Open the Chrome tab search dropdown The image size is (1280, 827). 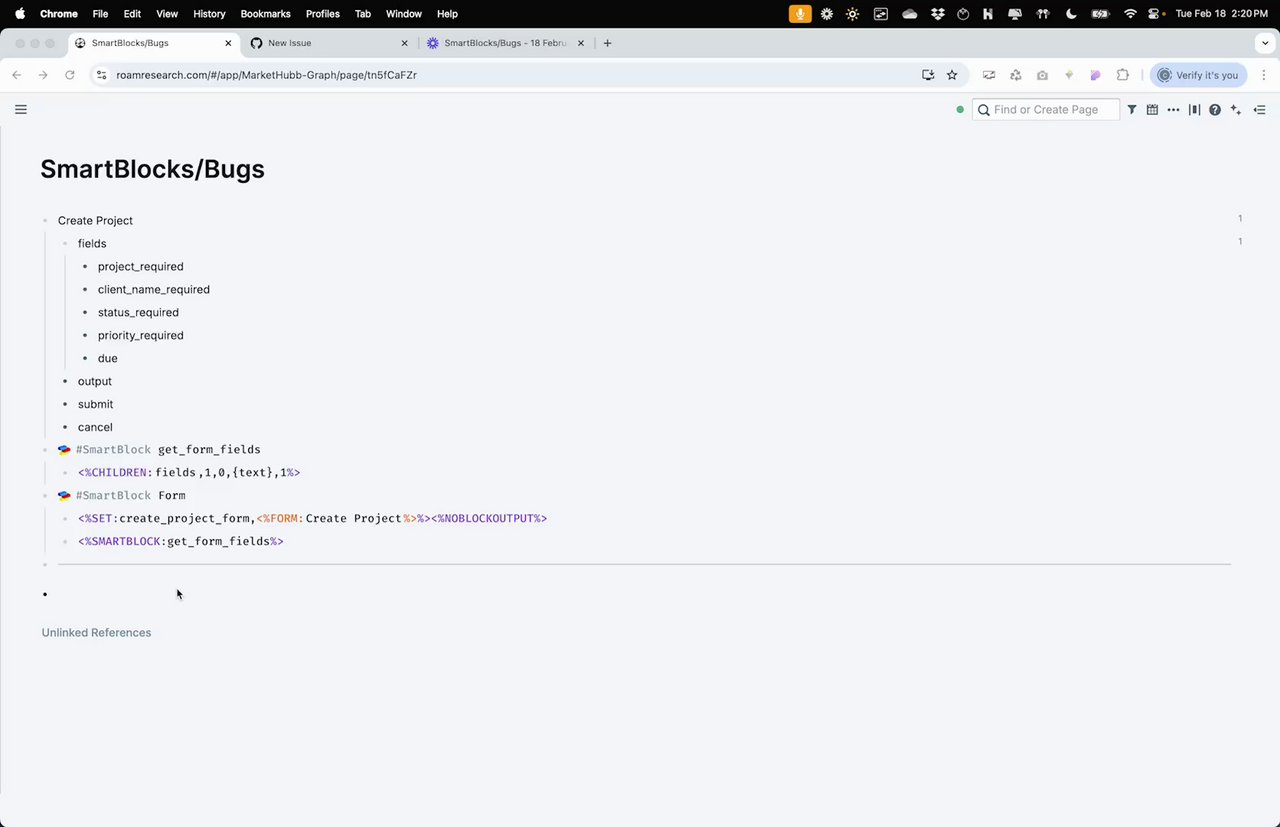click(1264, 43)
